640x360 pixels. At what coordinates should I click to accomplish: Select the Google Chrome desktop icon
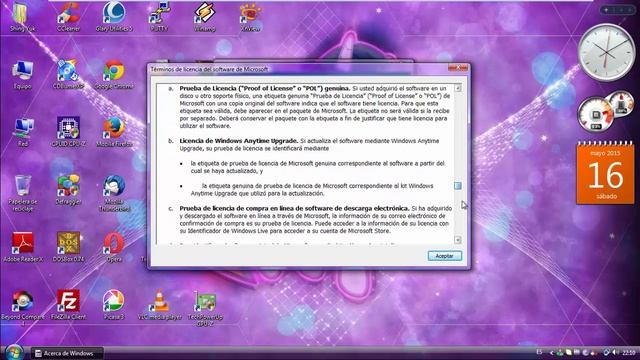(114, 74)
